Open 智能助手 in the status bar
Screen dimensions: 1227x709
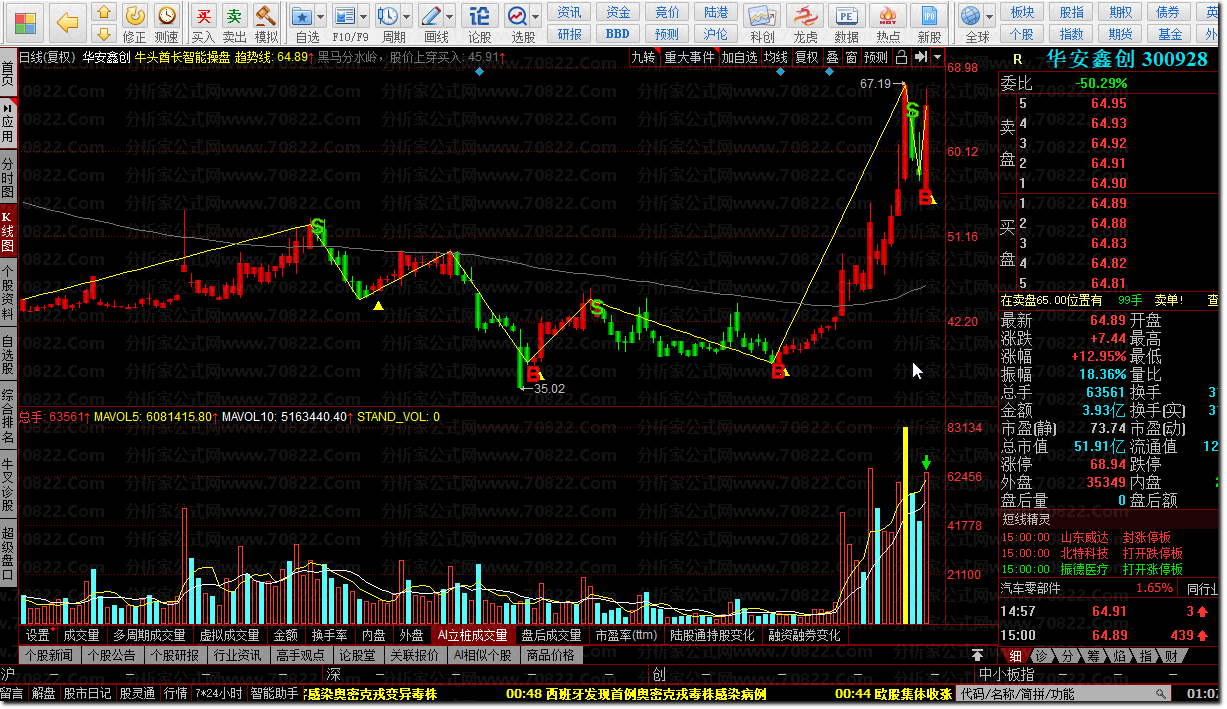(276, 694)
